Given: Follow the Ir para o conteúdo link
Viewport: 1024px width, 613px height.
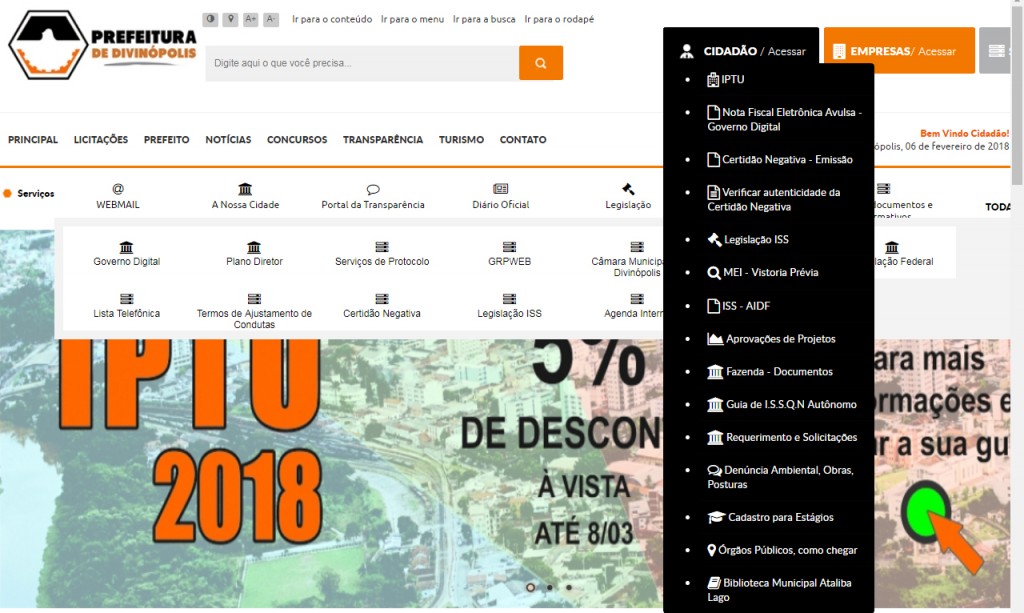Looking at the screenshot, I should pyautogui.click(x=332, y=19).
